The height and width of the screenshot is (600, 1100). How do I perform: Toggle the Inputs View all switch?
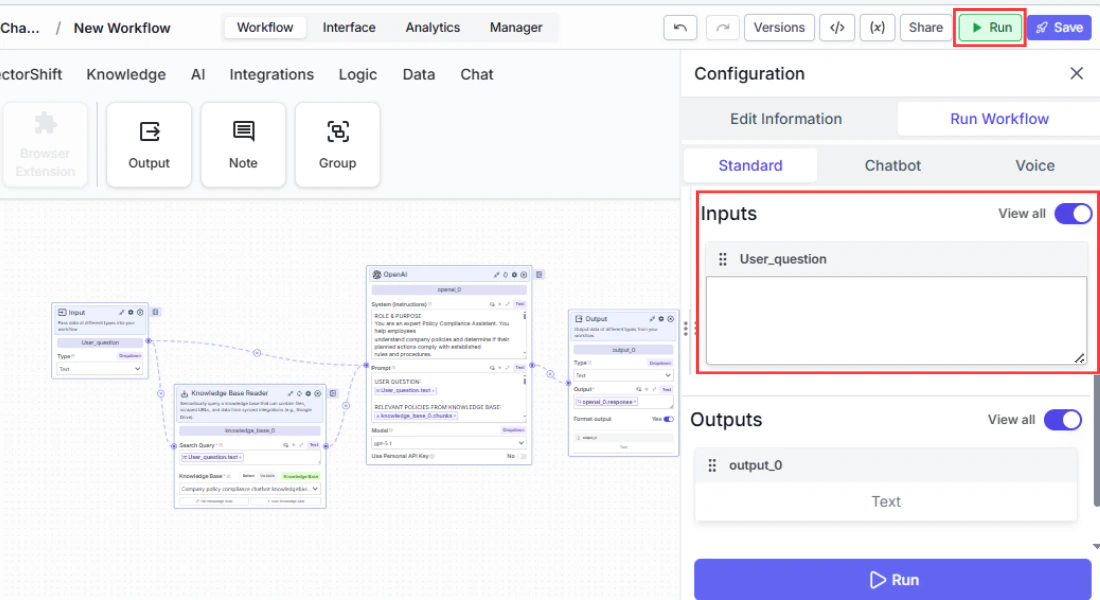(1073, 213)
